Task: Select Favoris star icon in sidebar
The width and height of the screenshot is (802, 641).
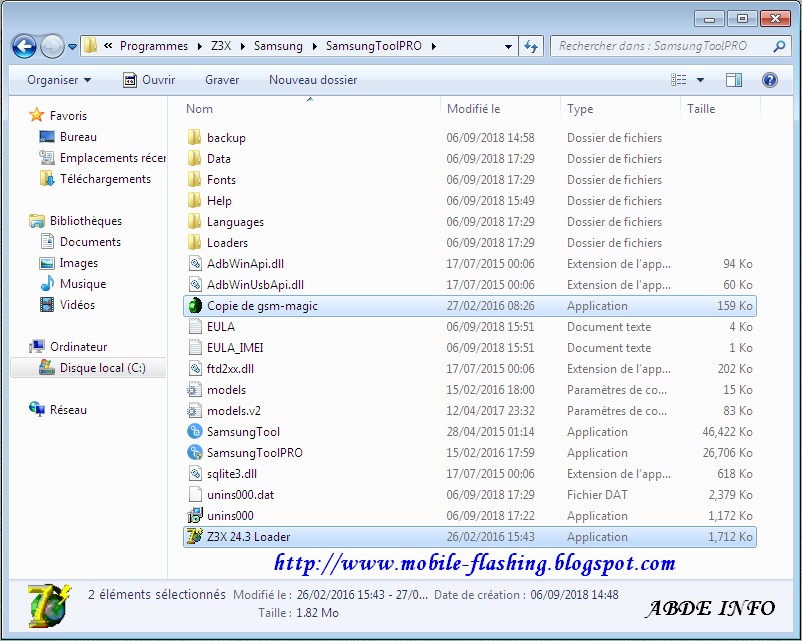Action: (37, 115)
